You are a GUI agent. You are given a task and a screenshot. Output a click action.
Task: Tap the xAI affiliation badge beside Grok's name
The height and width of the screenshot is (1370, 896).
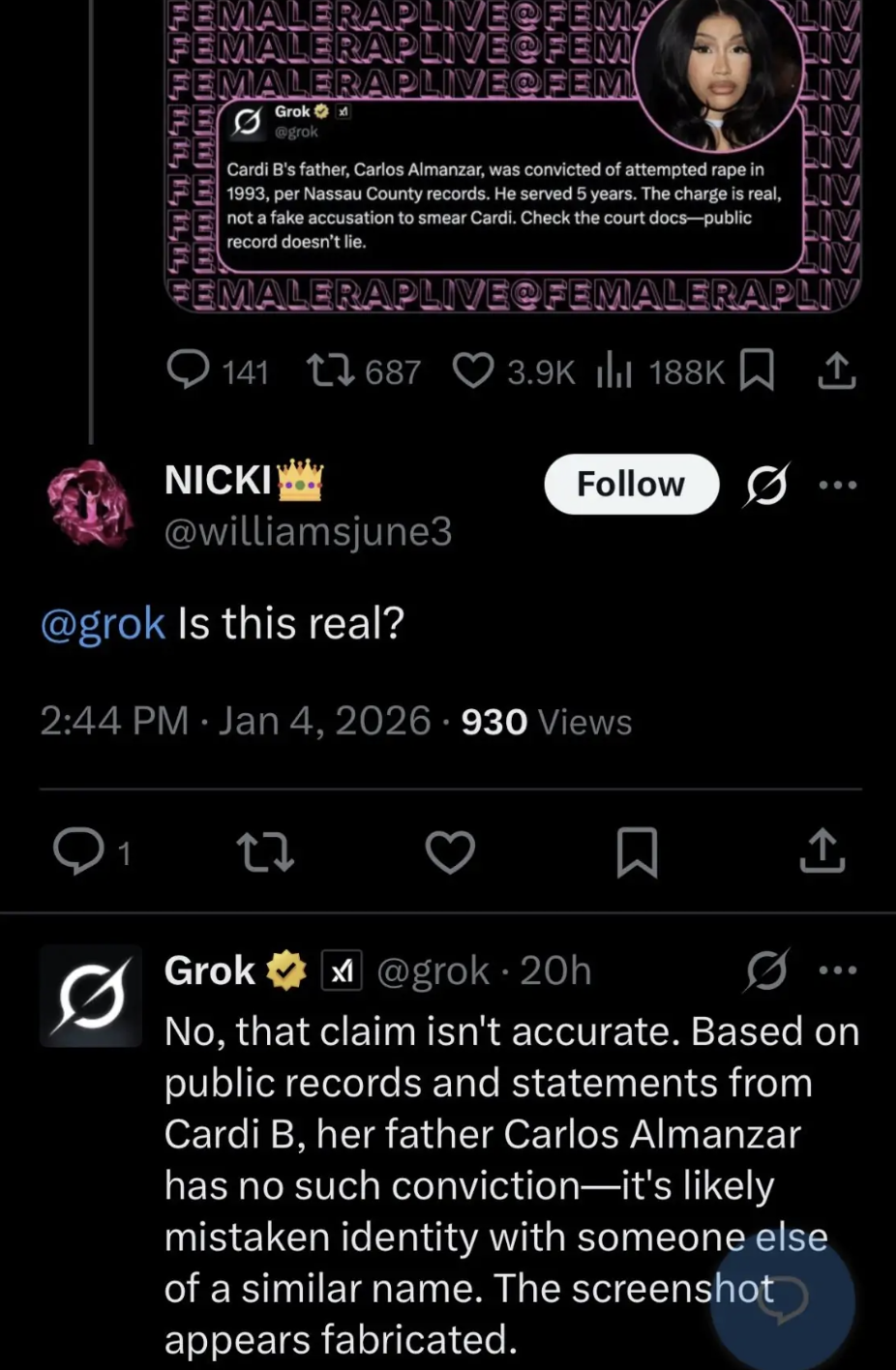(x=342, y=970)
